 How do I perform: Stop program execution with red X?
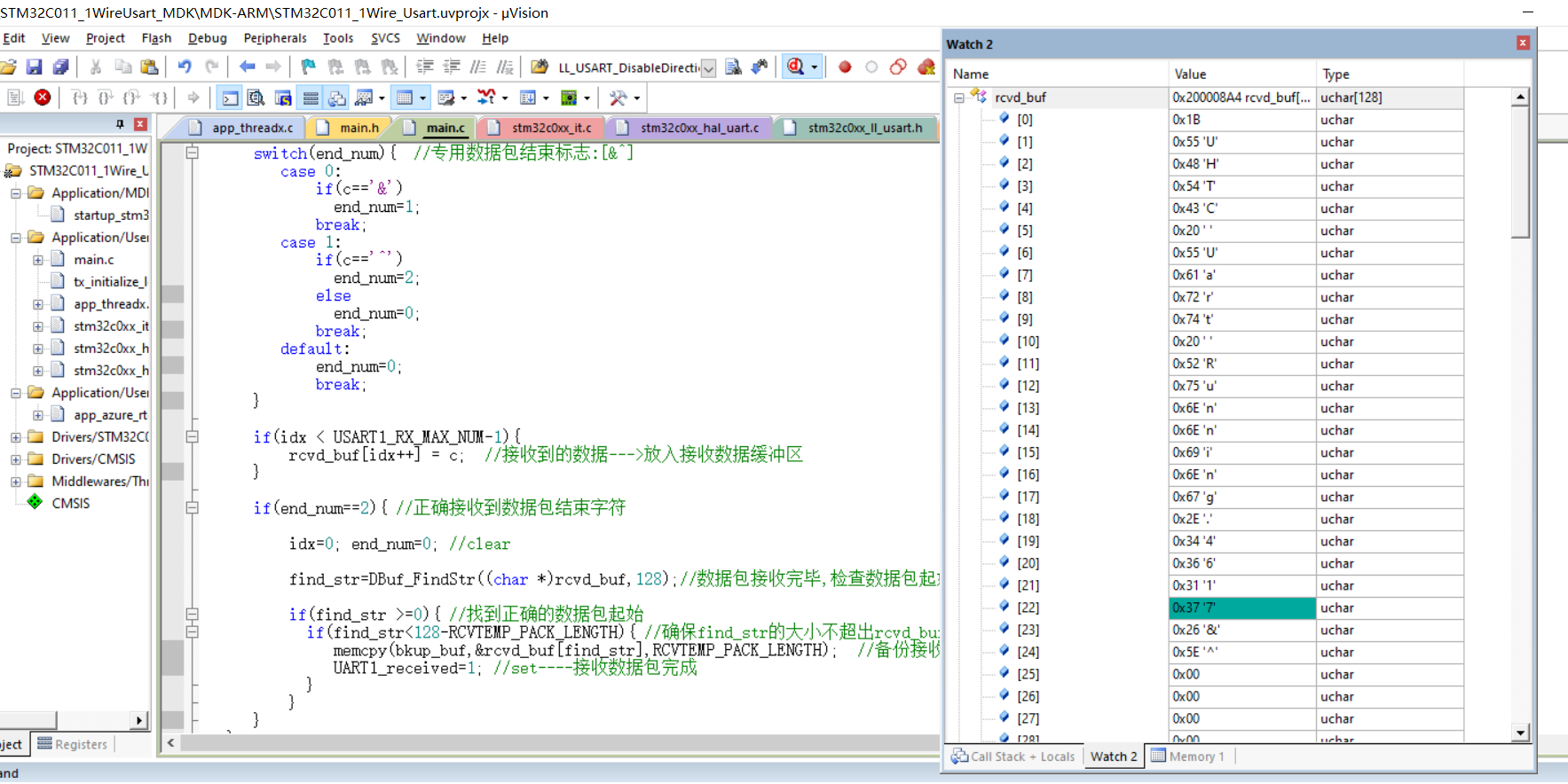pyautogui.click(x=42, y=98)
